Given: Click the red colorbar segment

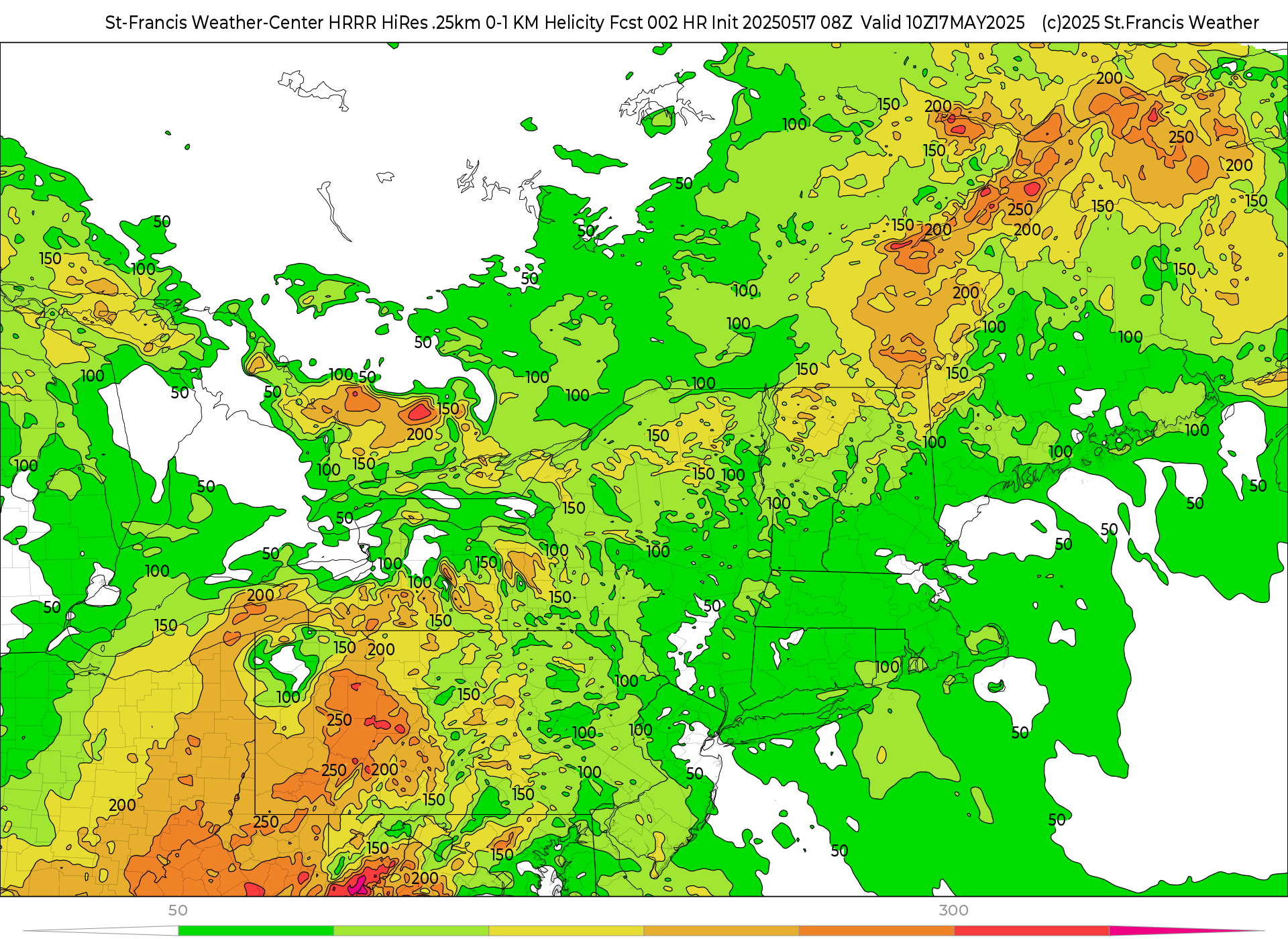Looking at the screenshot, I should (1031, 931).
